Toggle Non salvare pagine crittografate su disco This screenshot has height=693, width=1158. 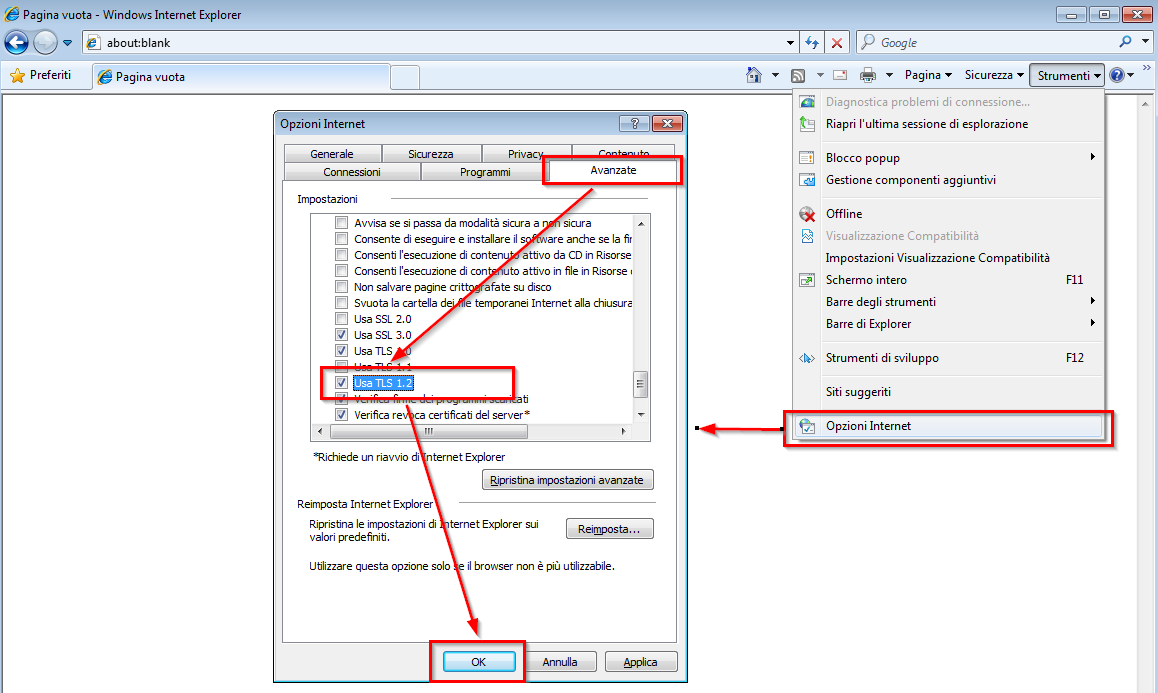point(341,287)
